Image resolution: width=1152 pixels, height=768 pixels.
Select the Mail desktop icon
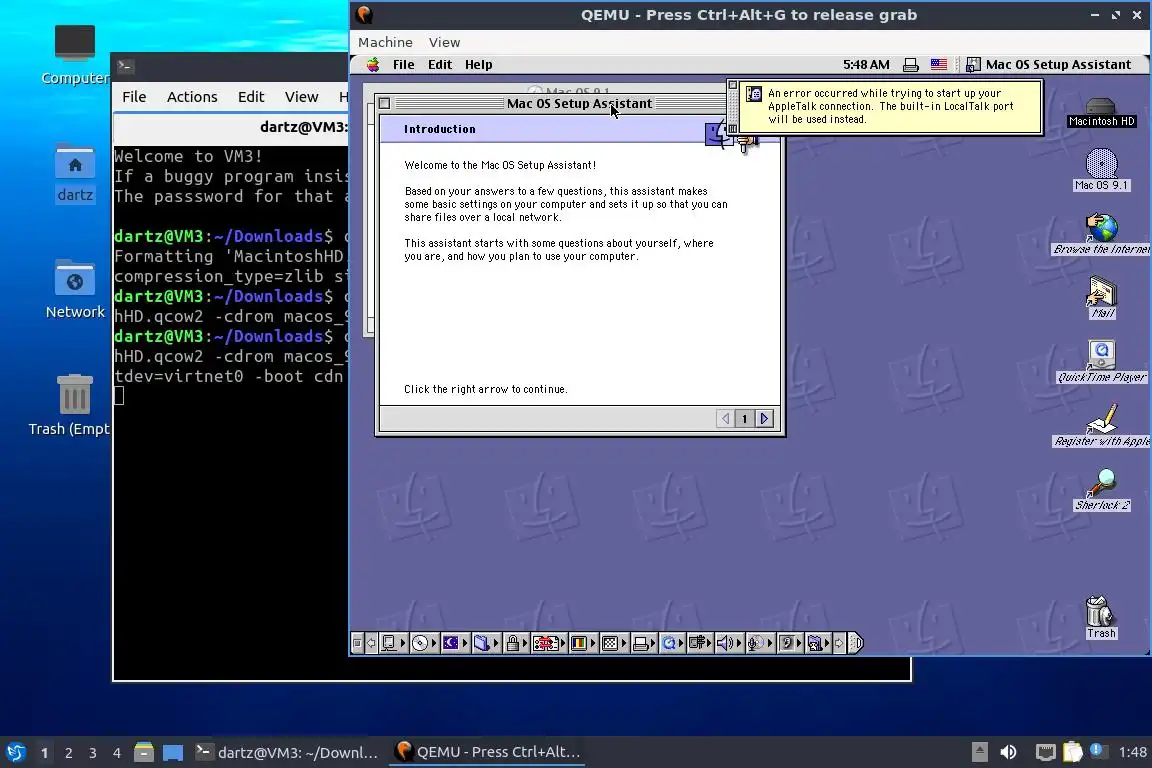[1101, 298]
